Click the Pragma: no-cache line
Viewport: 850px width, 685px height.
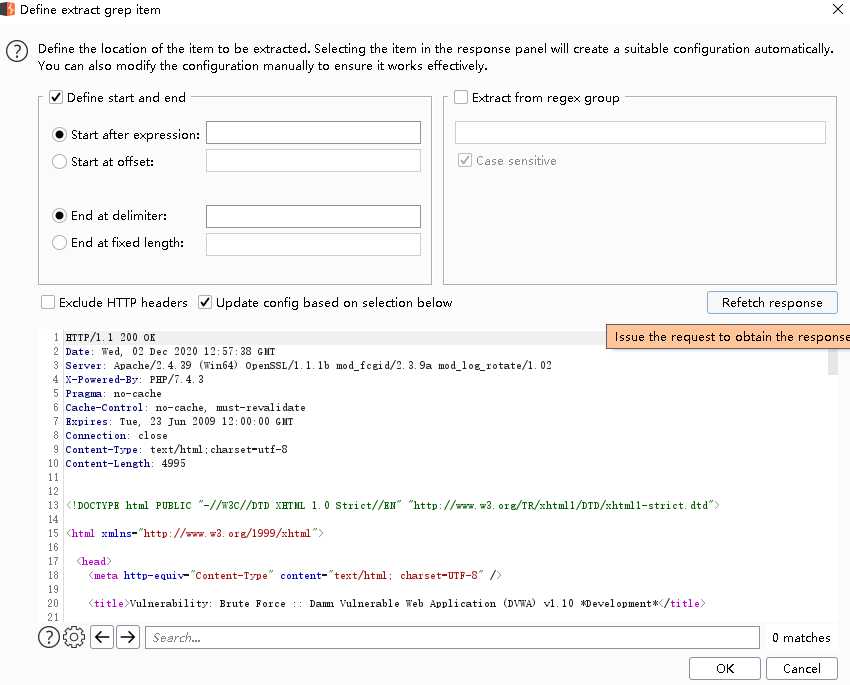pyautogui.click(x=113, y=393)
